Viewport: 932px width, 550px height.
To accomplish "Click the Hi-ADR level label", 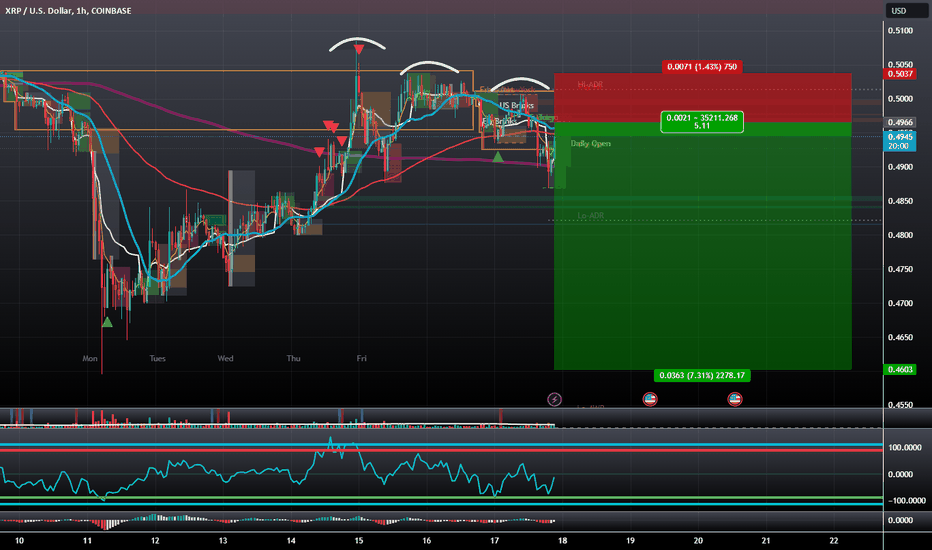I will tap(590, 84).
